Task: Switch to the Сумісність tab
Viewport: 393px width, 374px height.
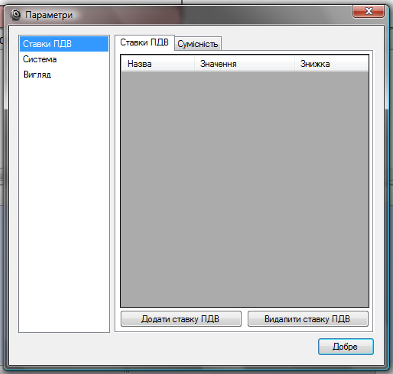Action: (198, 44)
